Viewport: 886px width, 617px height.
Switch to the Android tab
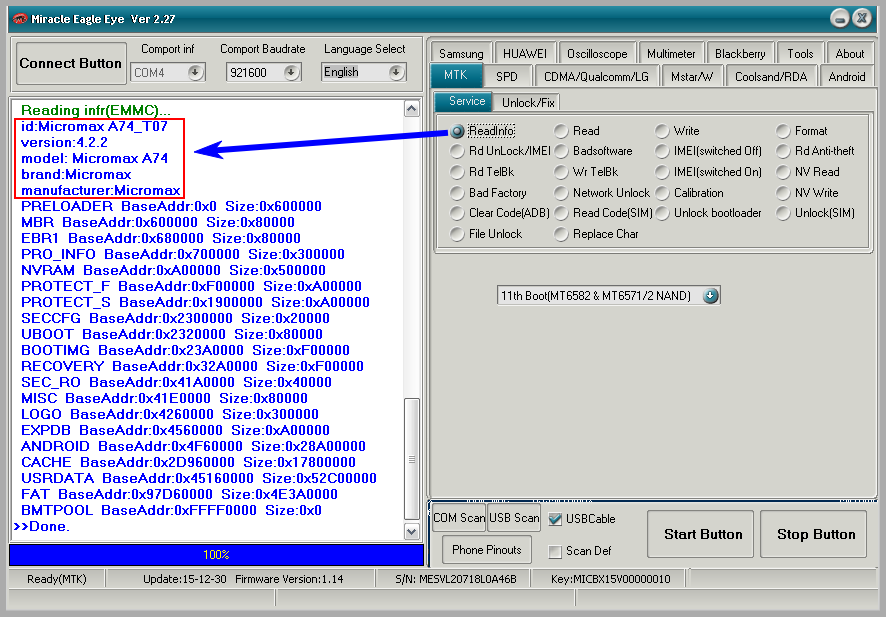[846, 76]
